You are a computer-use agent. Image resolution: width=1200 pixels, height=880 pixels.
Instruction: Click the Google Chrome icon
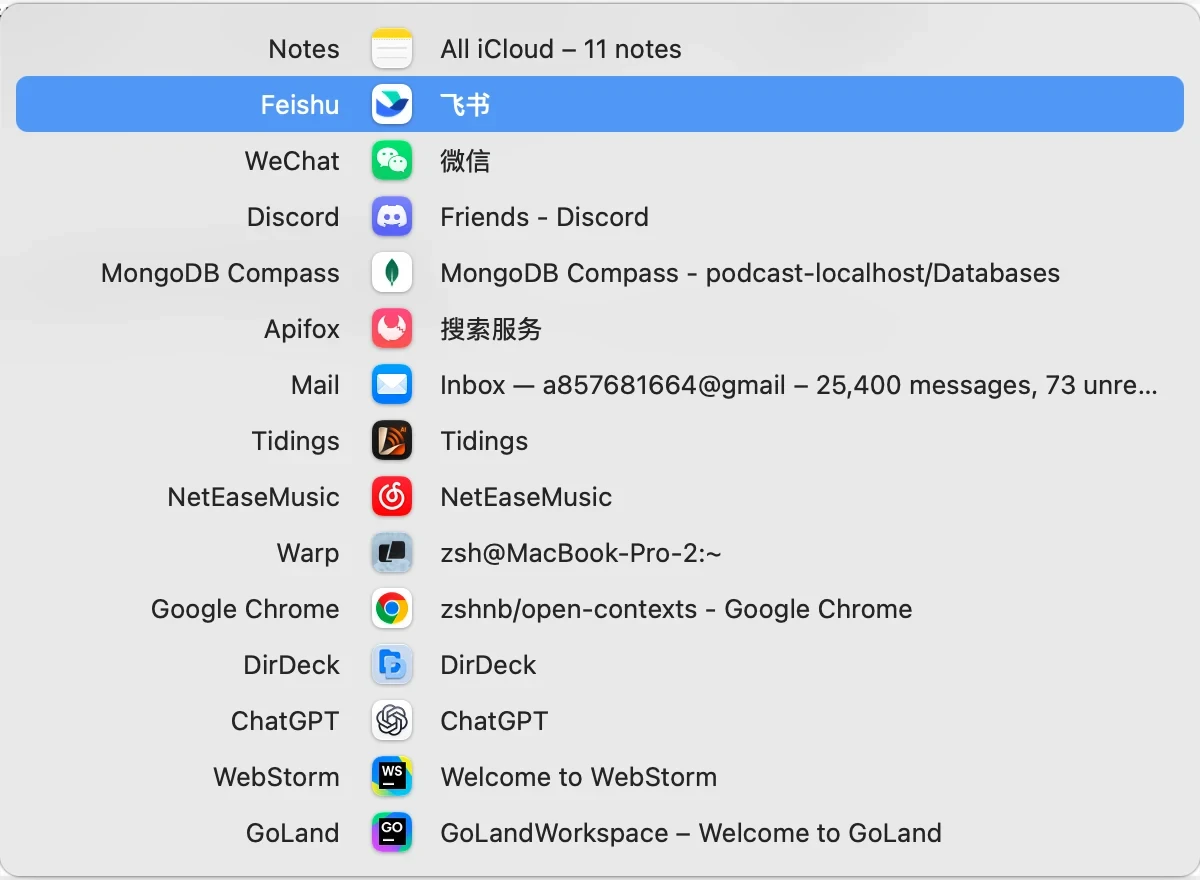point(392,609)
